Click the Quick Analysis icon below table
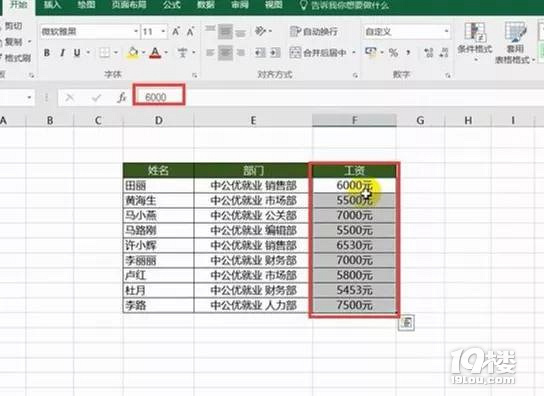This screenshot has height=396, width=544. [406, 323]
